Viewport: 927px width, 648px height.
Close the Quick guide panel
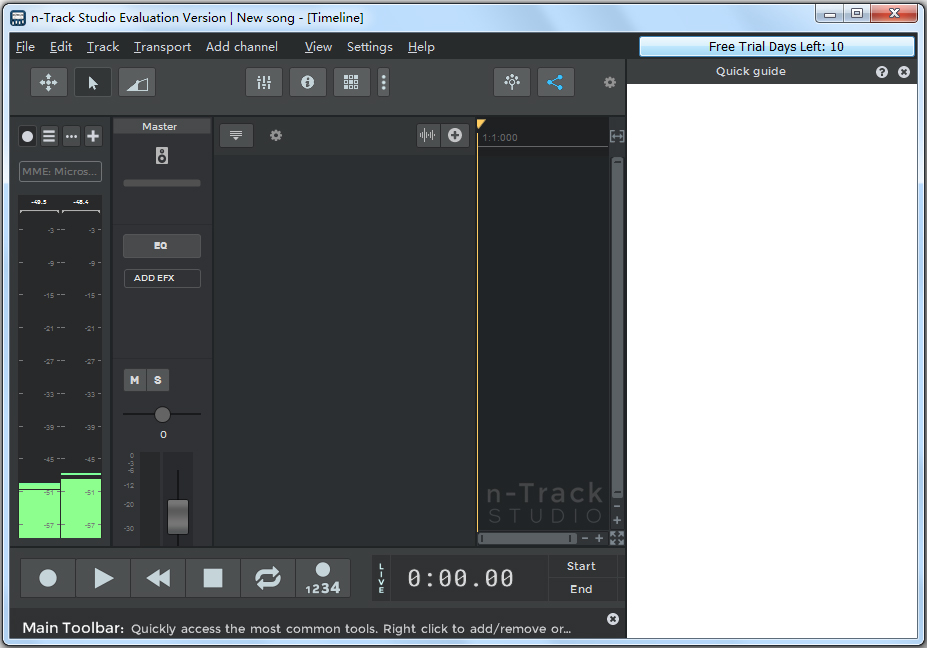click(904, 72)
